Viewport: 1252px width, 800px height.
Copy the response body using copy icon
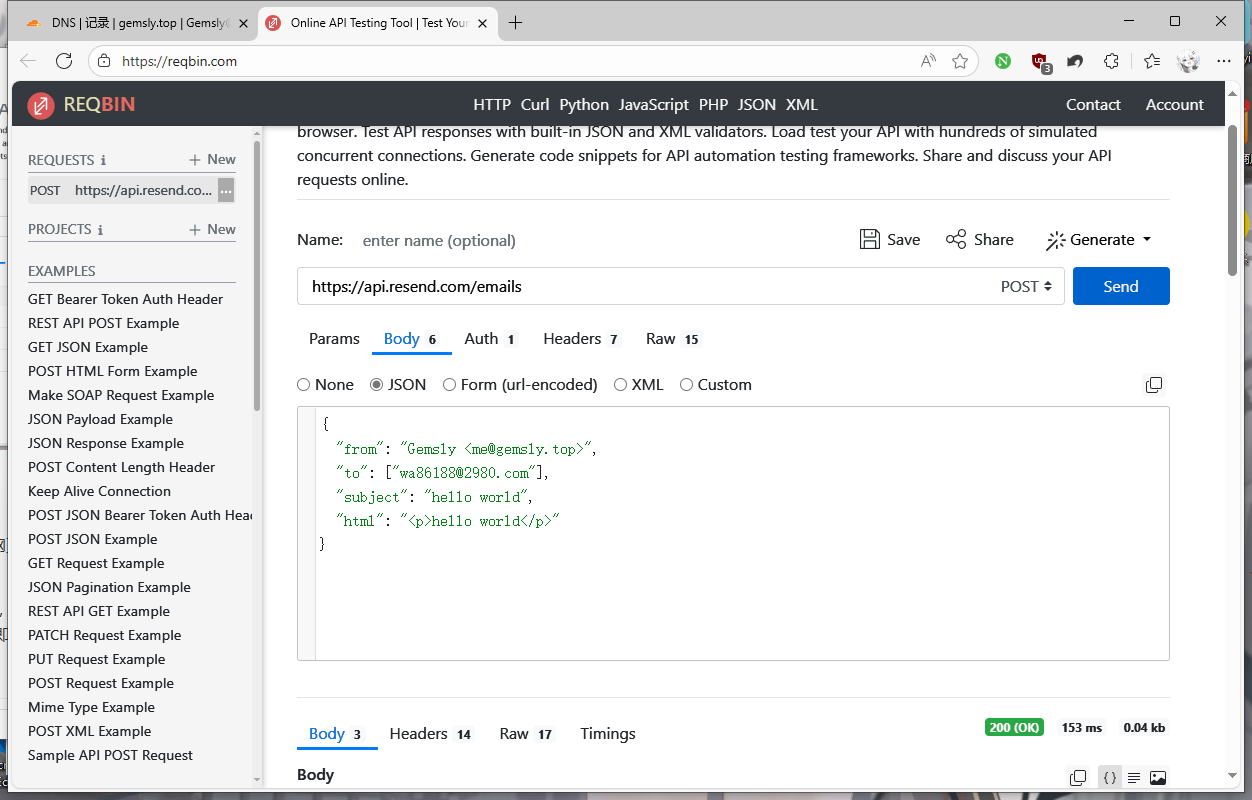pos(1078,777)
